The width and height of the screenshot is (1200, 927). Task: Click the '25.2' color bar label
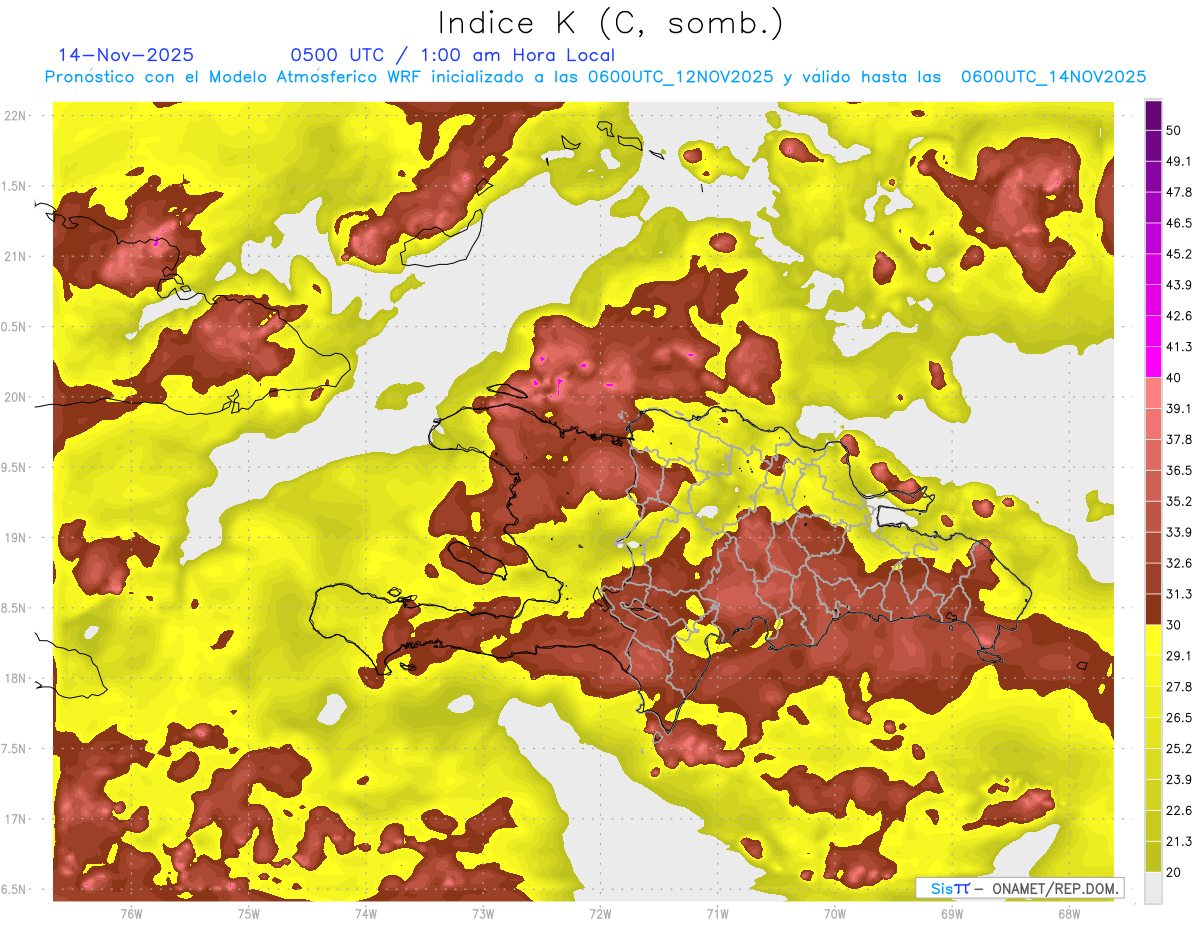(1179, 748)
